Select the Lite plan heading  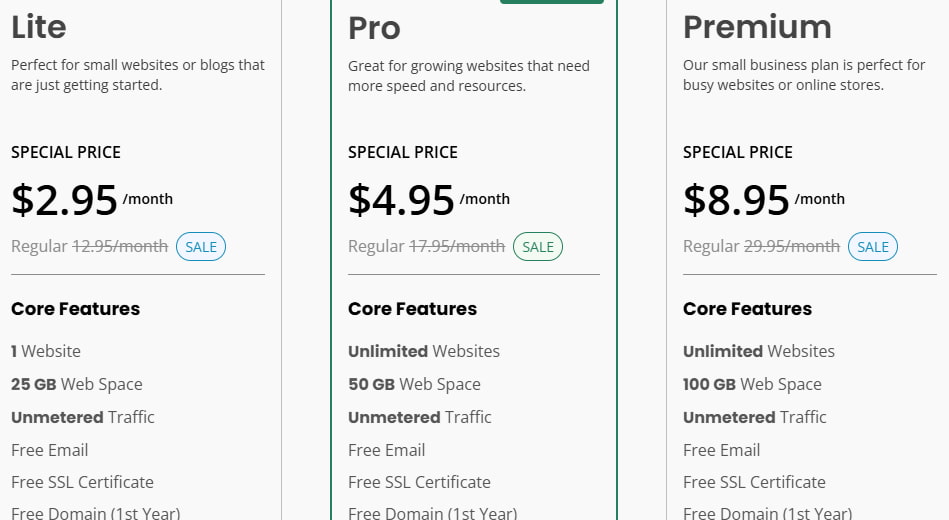point(39,27)
